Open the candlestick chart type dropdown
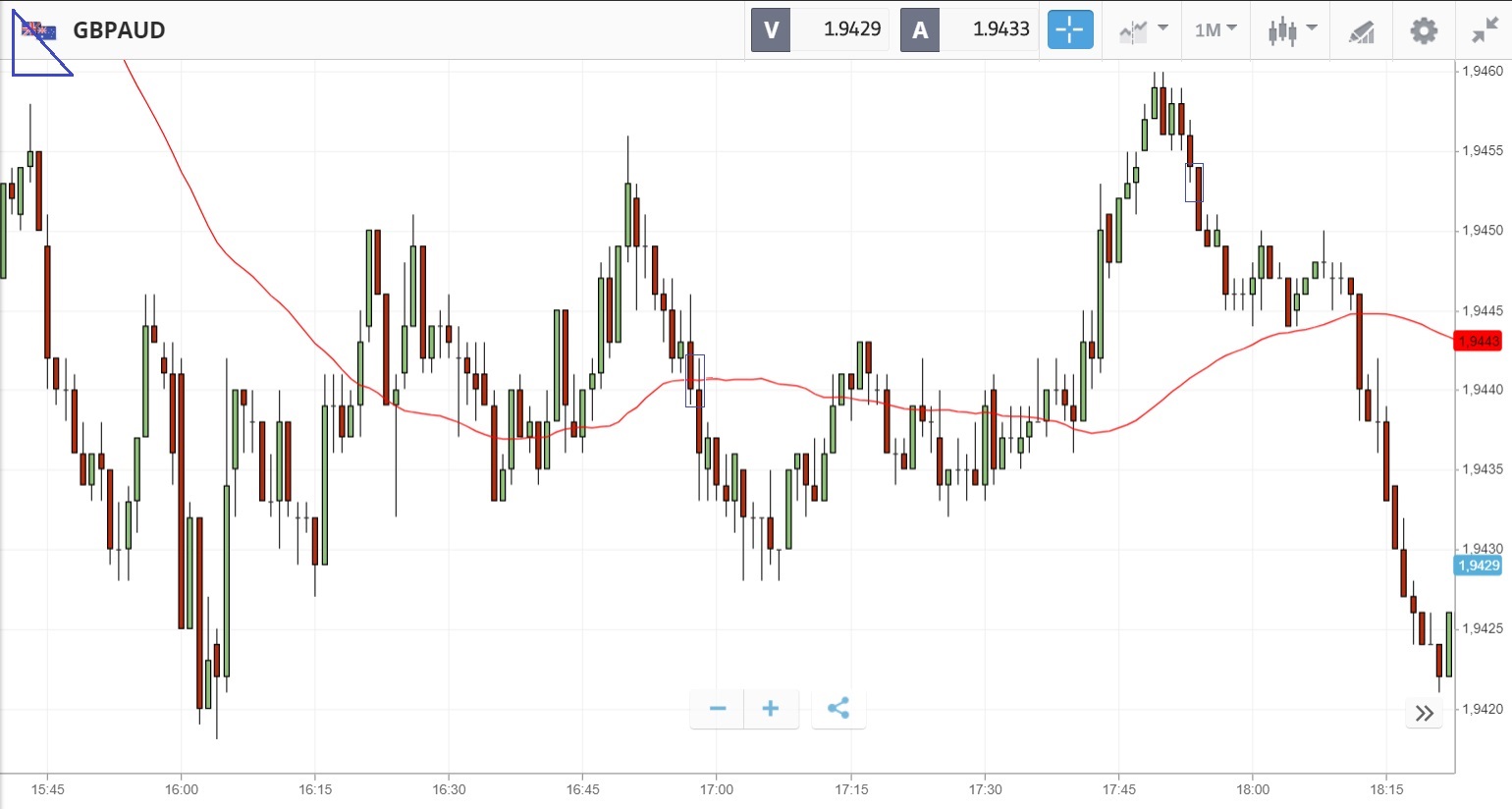Screen dimensions: 1512x809 click(x=1291, y=29)
